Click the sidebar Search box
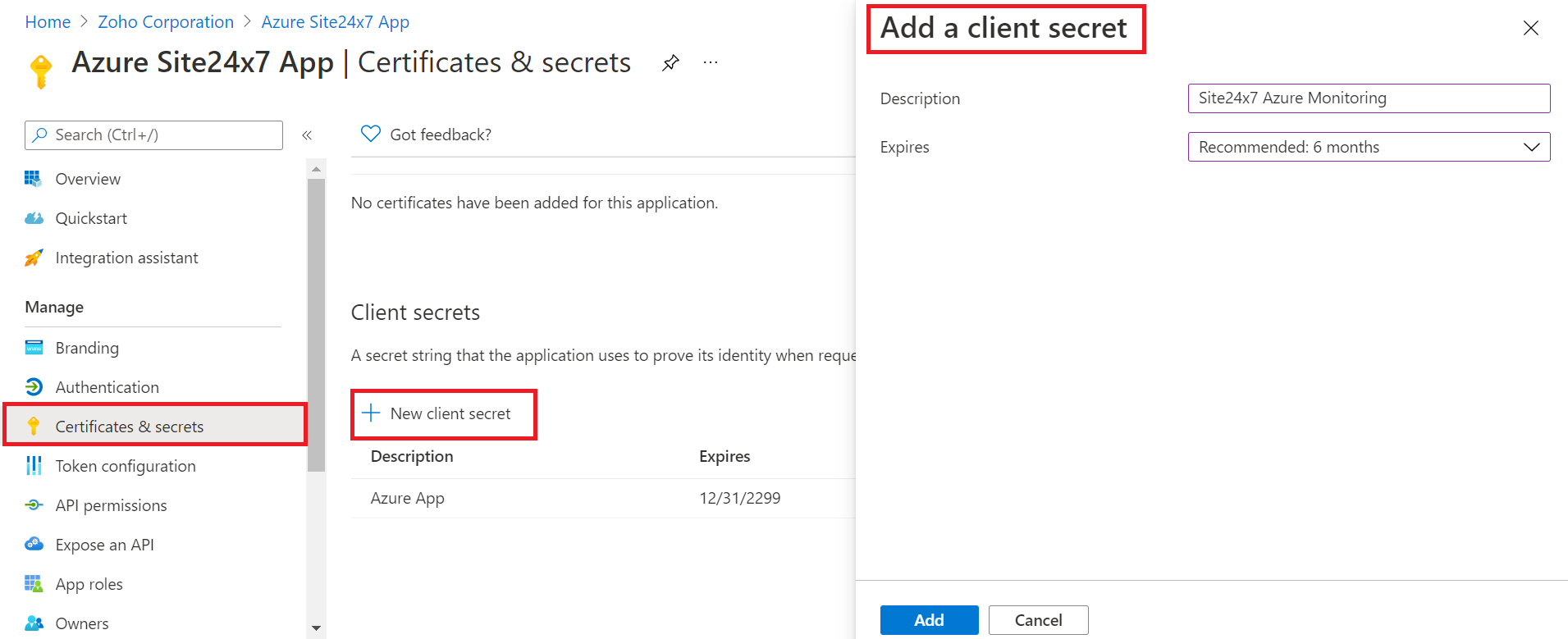 (x=154, y=135)
